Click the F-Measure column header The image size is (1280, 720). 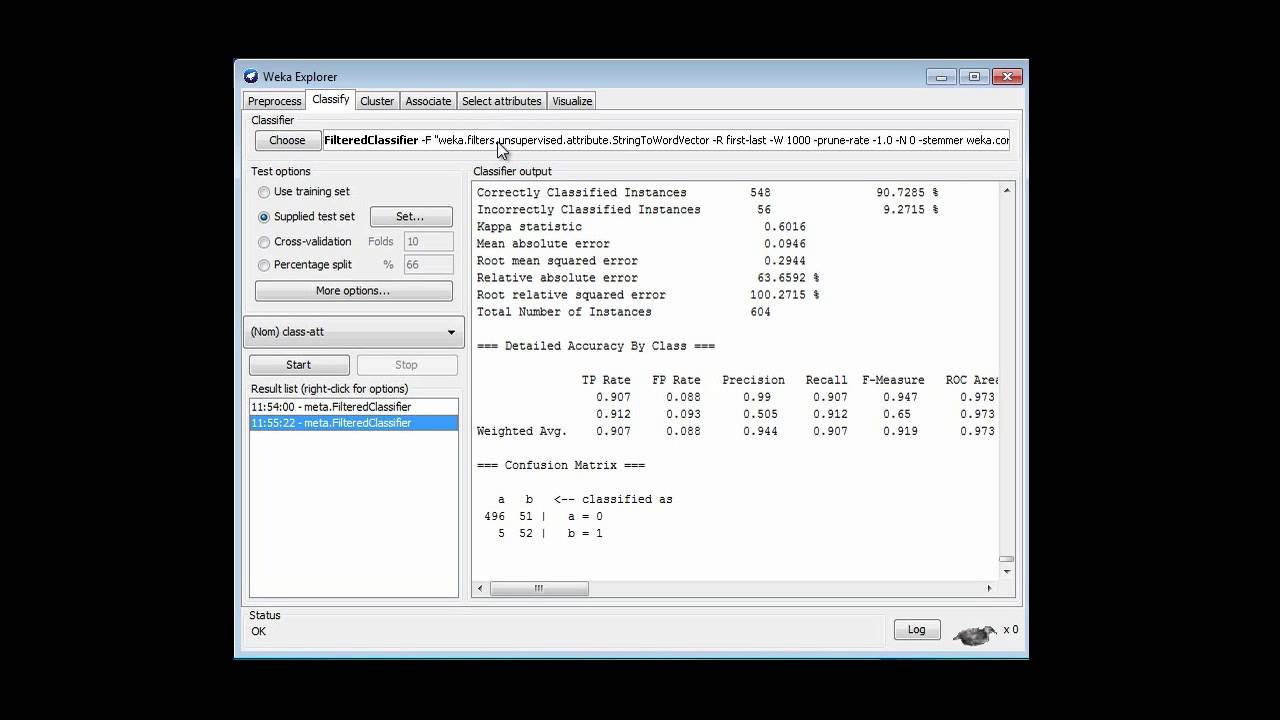893,380
